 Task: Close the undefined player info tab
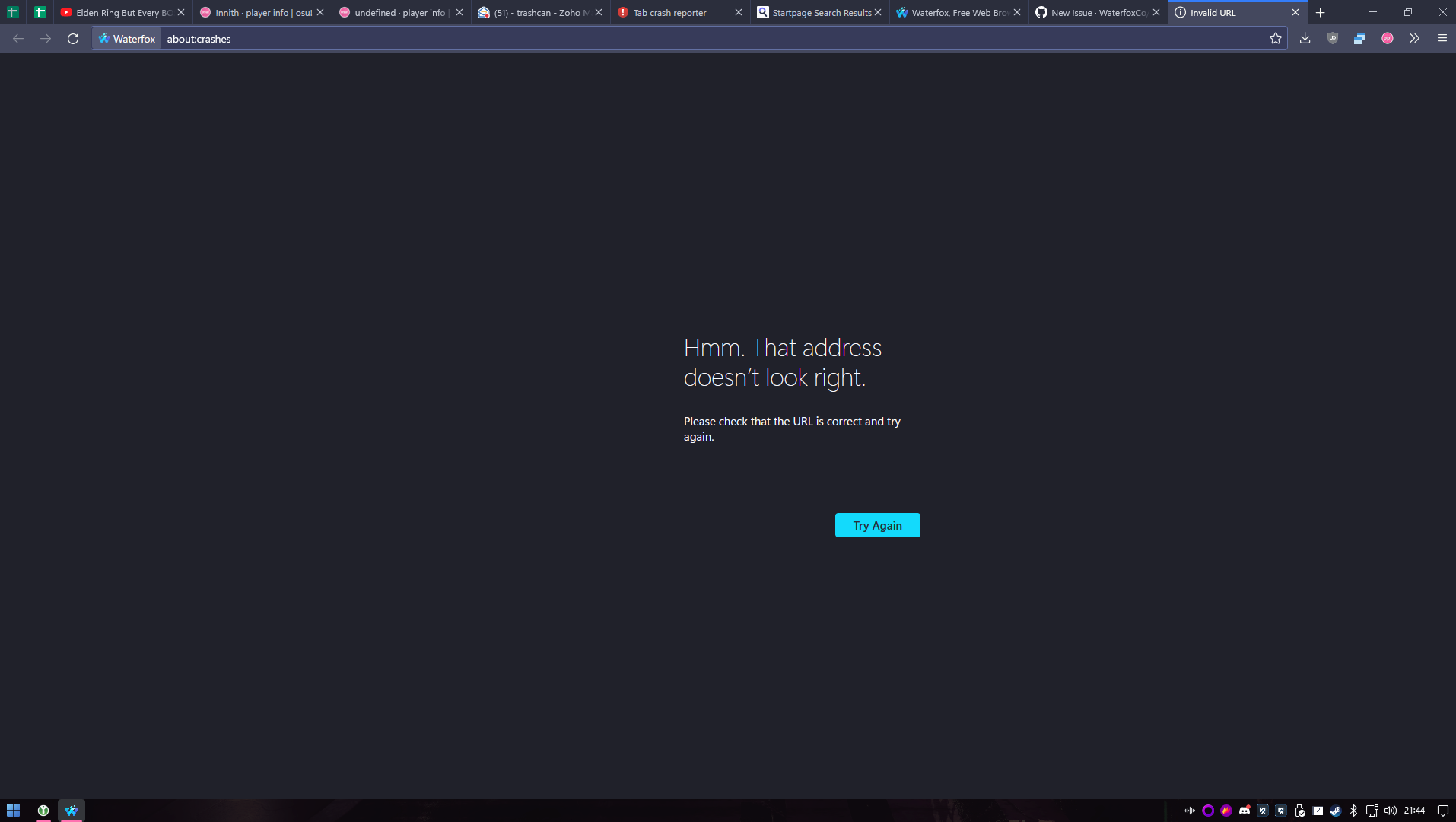pos(459,12)
